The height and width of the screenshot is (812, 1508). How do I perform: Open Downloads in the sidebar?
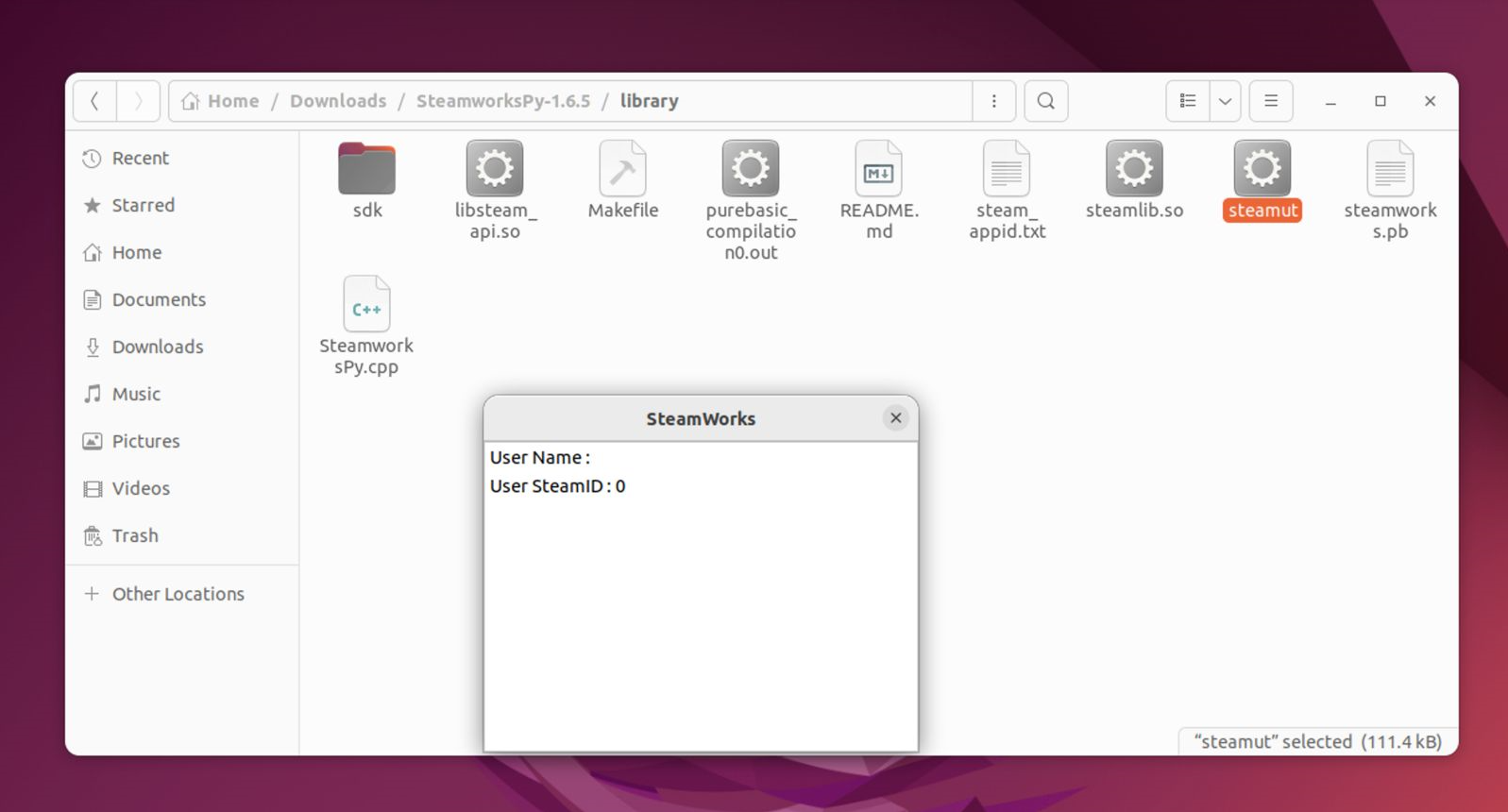182,347
